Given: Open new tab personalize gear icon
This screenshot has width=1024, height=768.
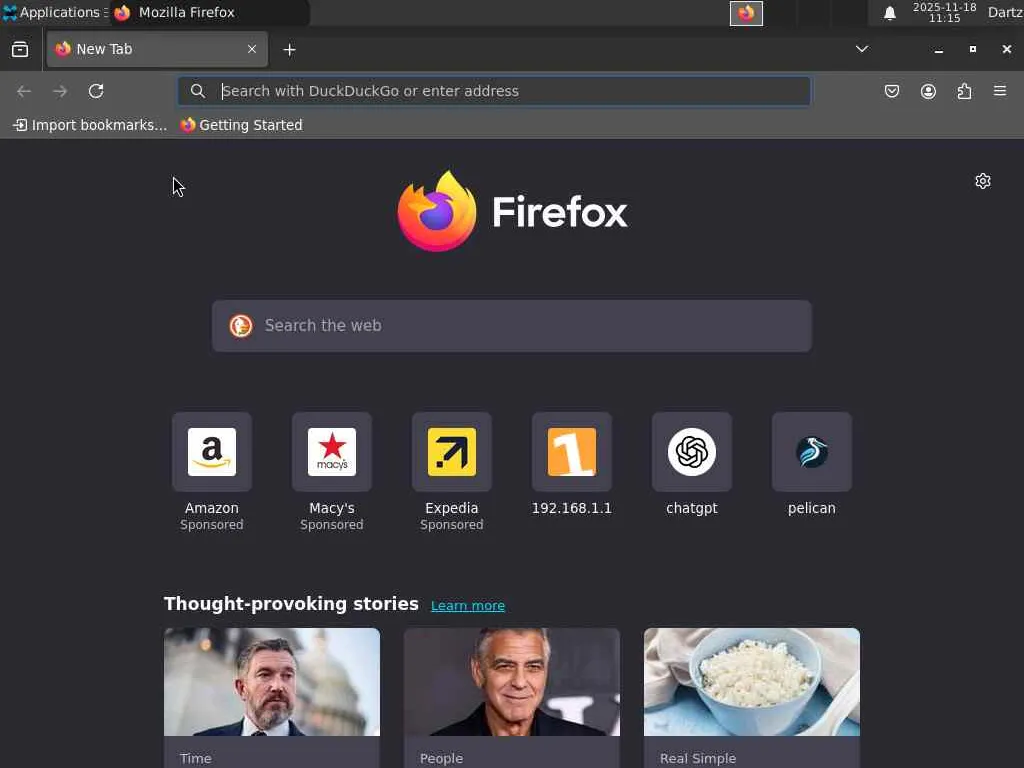Looking at the screenshot, I should pyautogui.click(x=983, y=181).
